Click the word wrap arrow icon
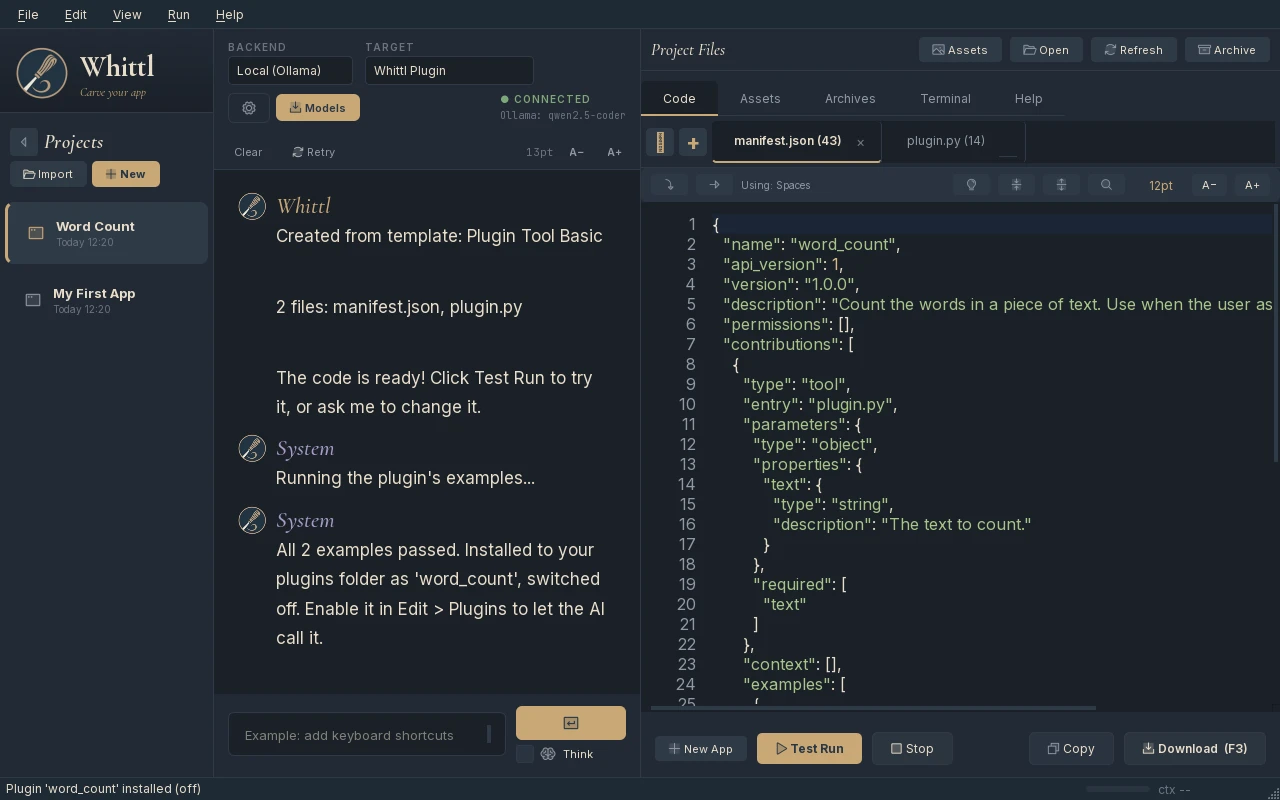This screenshot has height=800, width=1280. point(669,185)
